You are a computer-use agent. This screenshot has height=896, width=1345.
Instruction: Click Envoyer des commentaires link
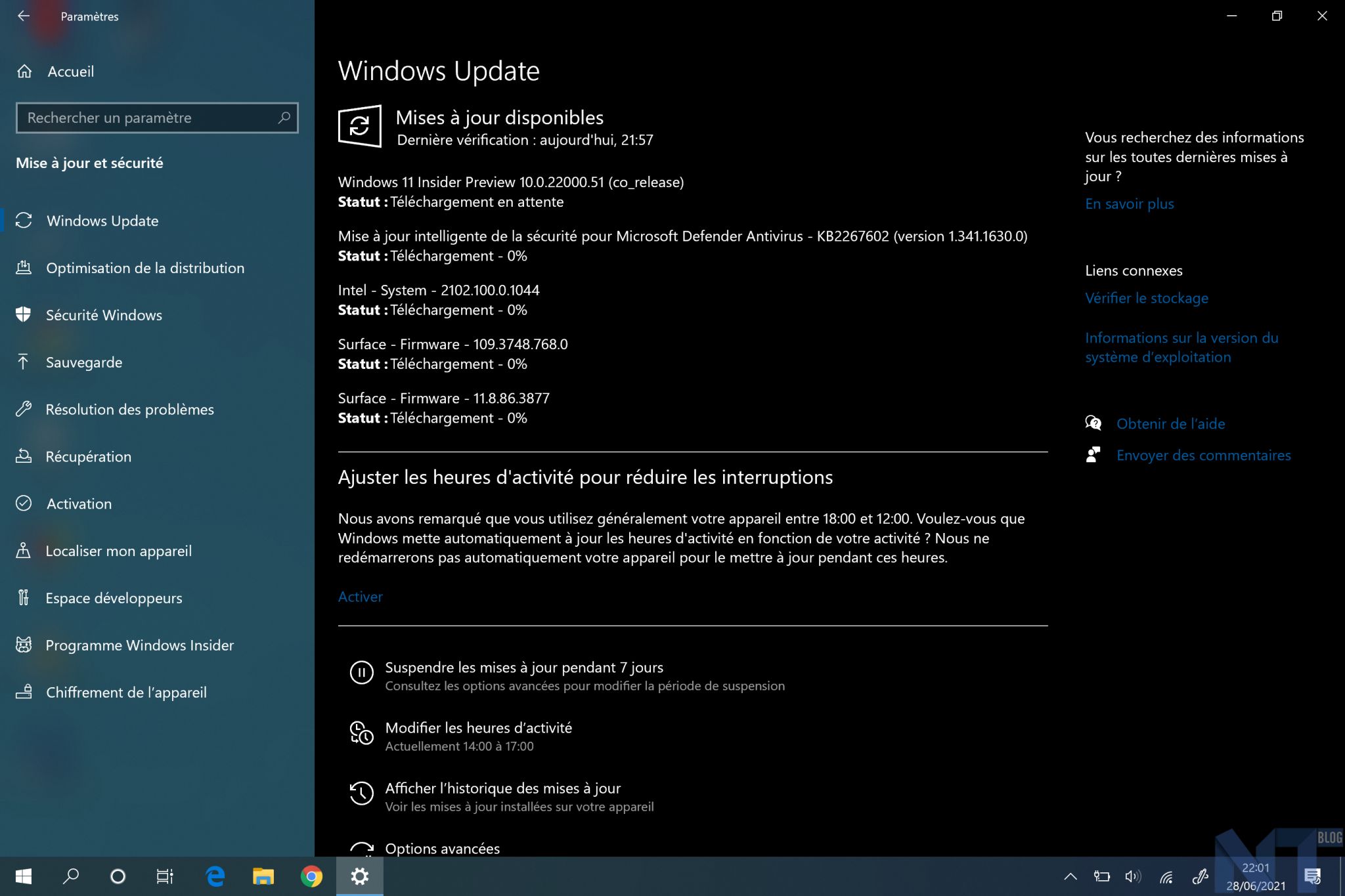[x=1203, y=455]
